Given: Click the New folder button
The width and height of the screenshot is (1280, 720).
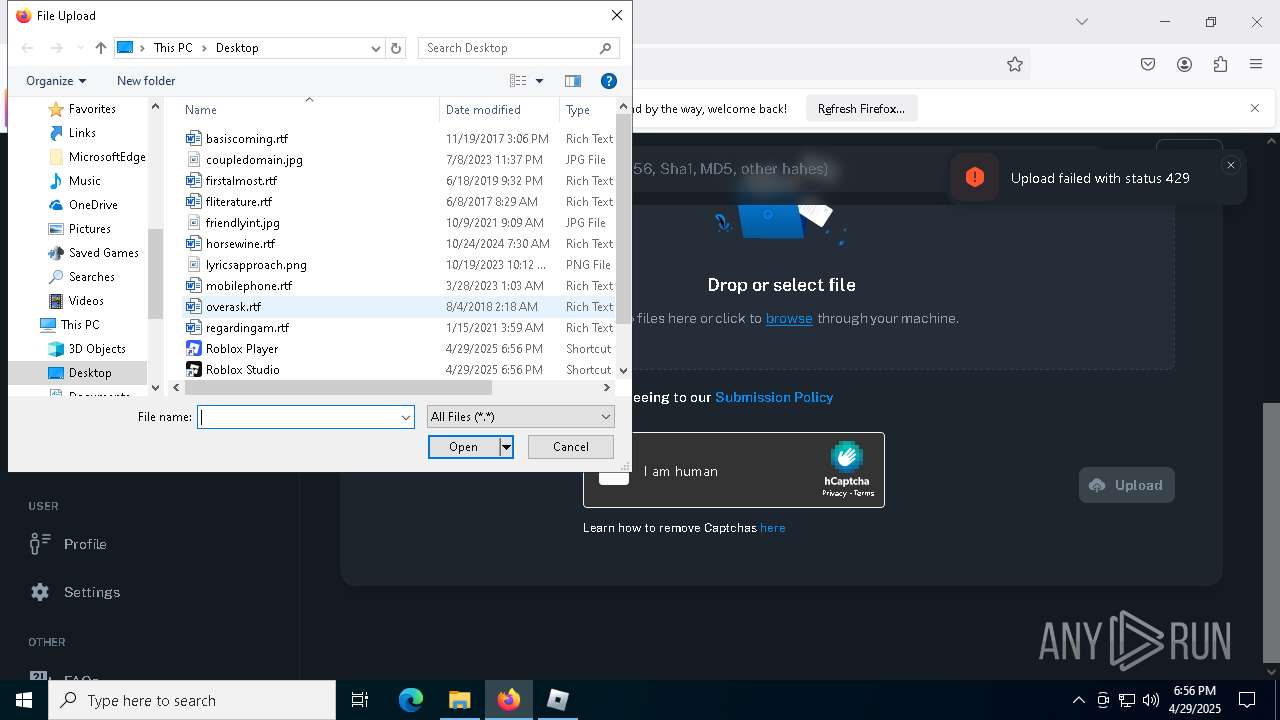Looking at the screenshot, I should 146,81.
